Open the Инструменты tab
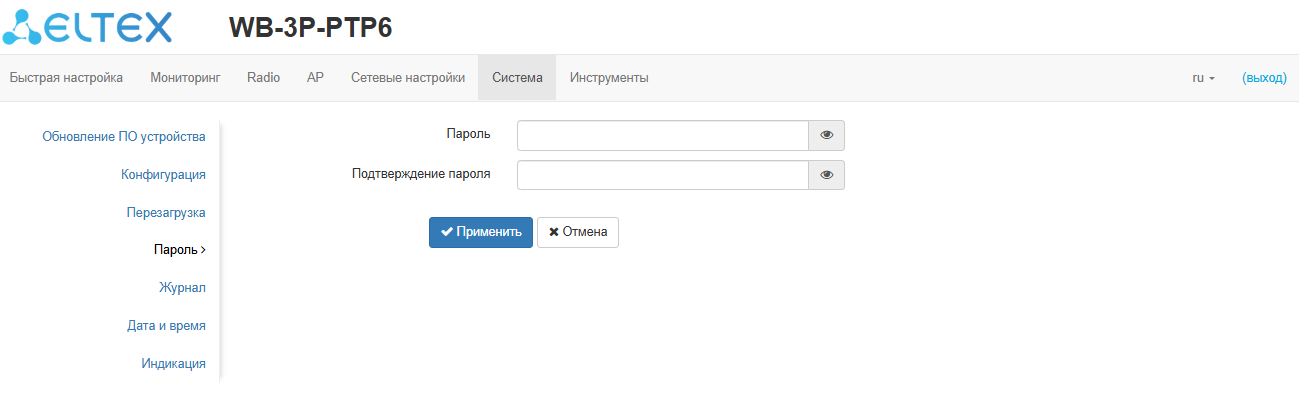Viewport: 1299px width, 402px height. point(609,78)
